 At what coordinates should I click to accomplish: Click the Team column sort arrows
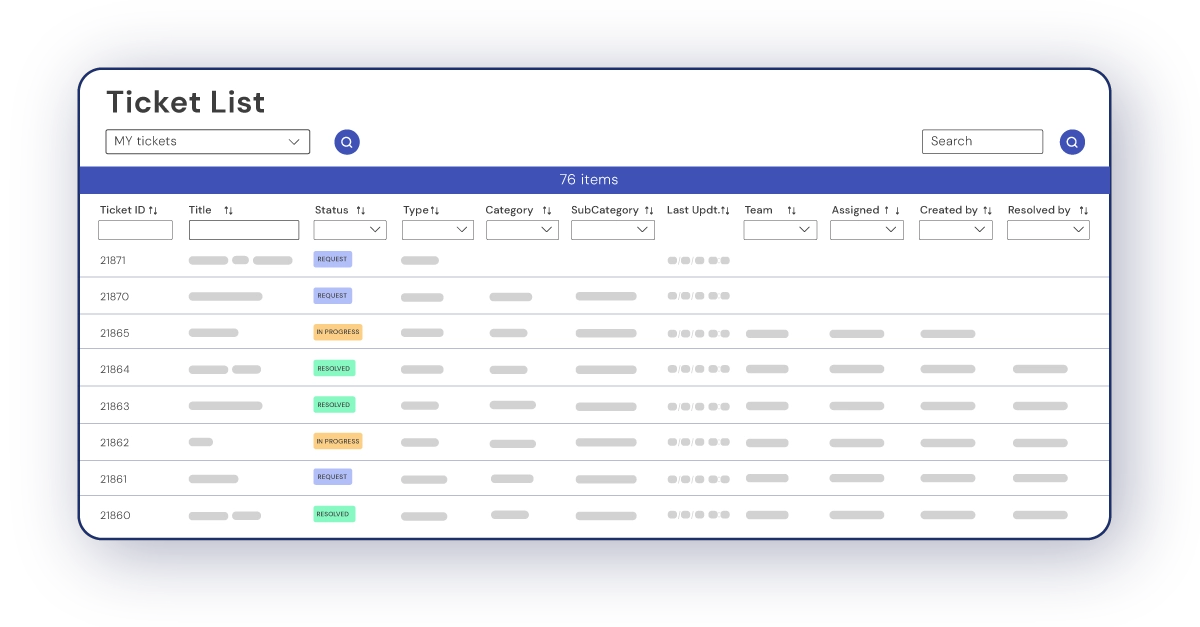pos(791,211)
